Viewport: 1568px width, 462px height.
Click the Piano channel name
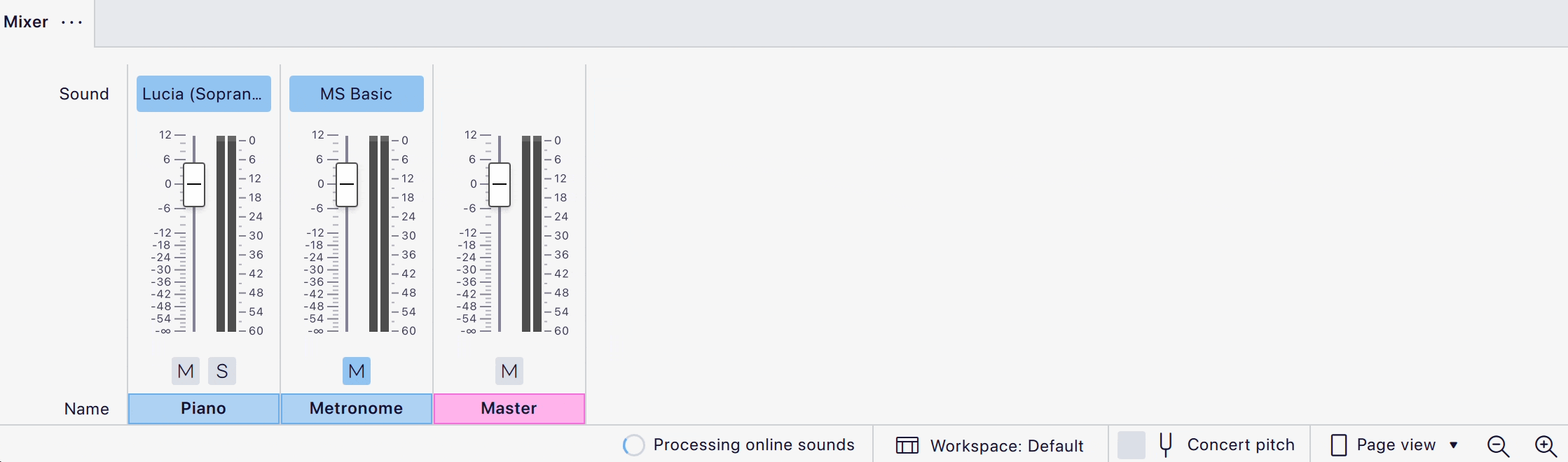pos(203,408)
